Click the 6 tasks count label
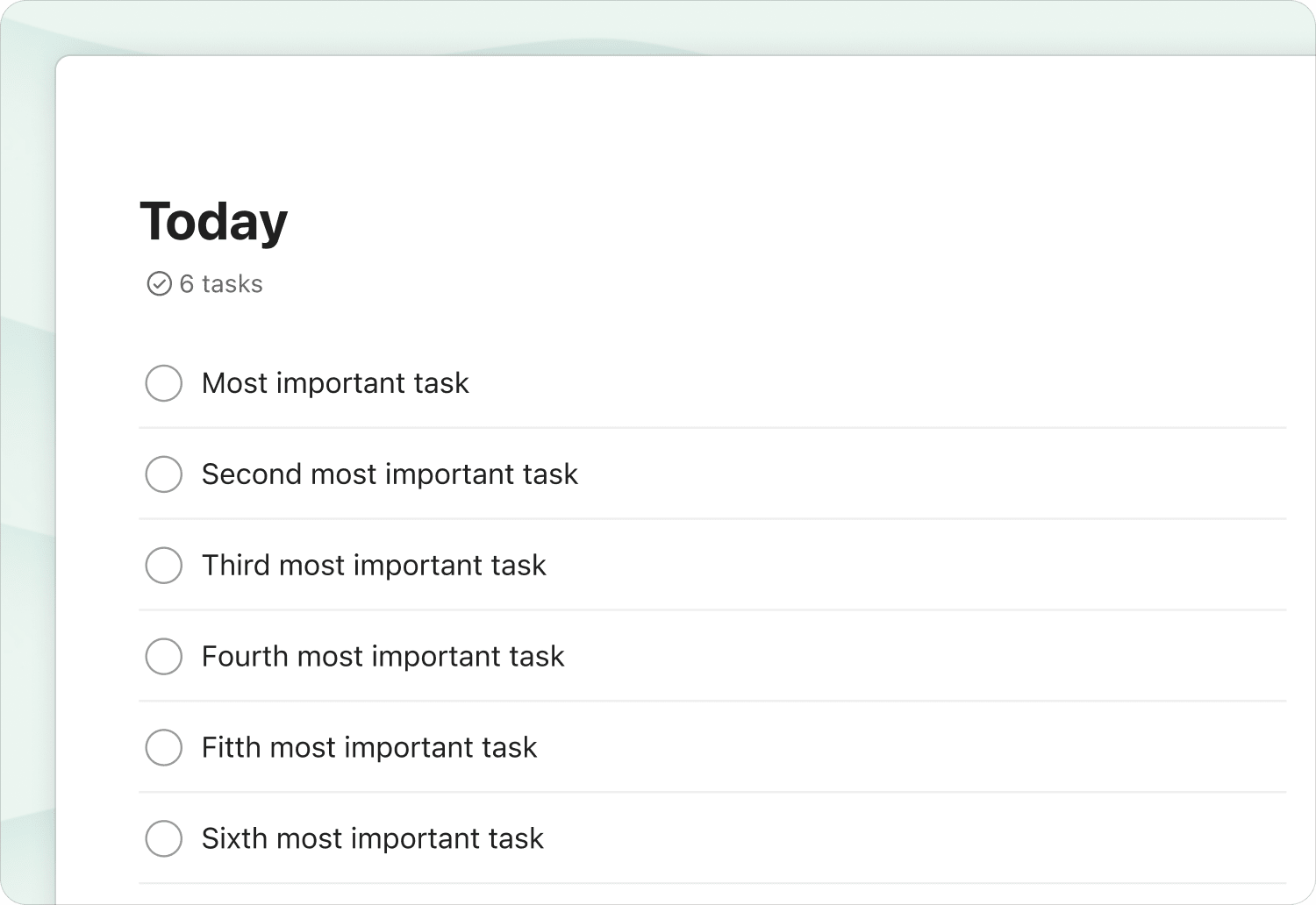Viewport: 1316px width, 905px height. pos(221,284)
